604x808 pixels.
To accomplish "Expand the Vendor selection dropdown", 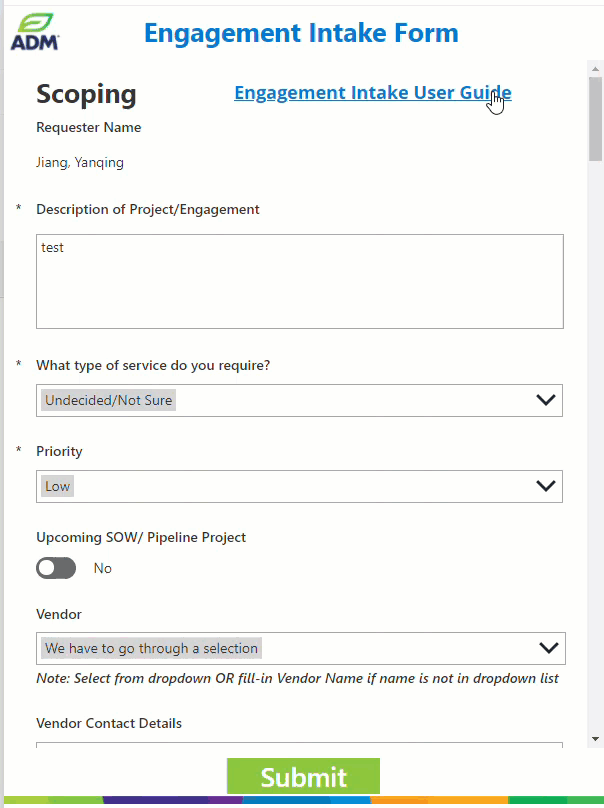I will pos(300,648).
